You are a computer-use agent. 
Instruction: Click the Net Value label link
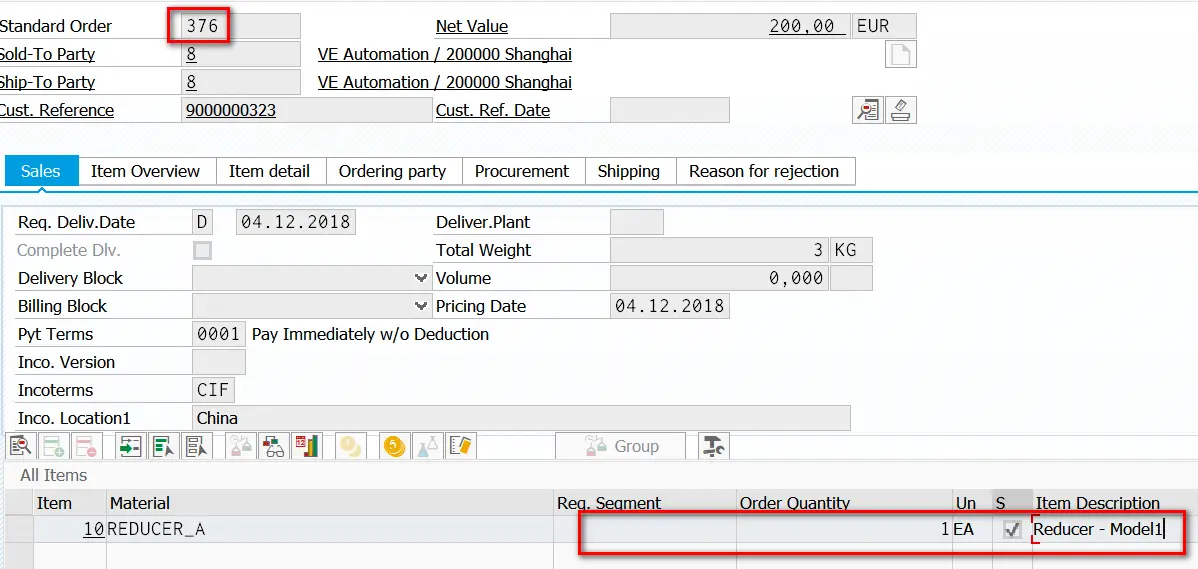(x=472, y=26)
